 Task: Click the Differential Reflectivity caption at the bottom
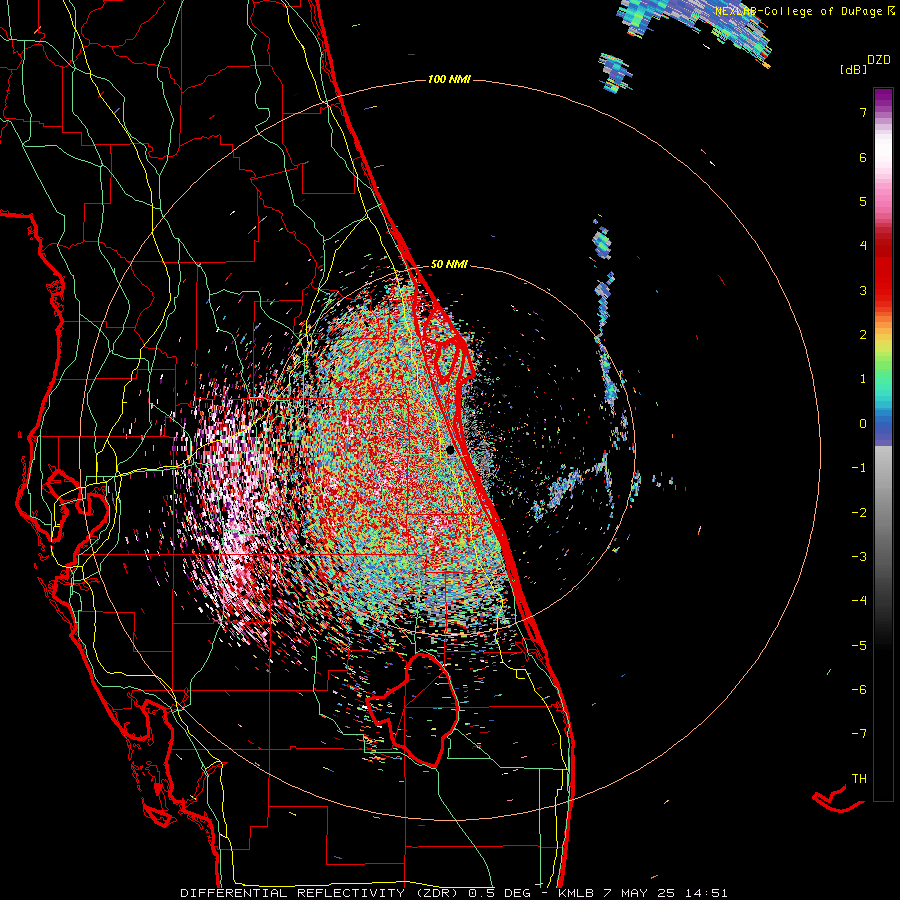(x=453, y=893)
